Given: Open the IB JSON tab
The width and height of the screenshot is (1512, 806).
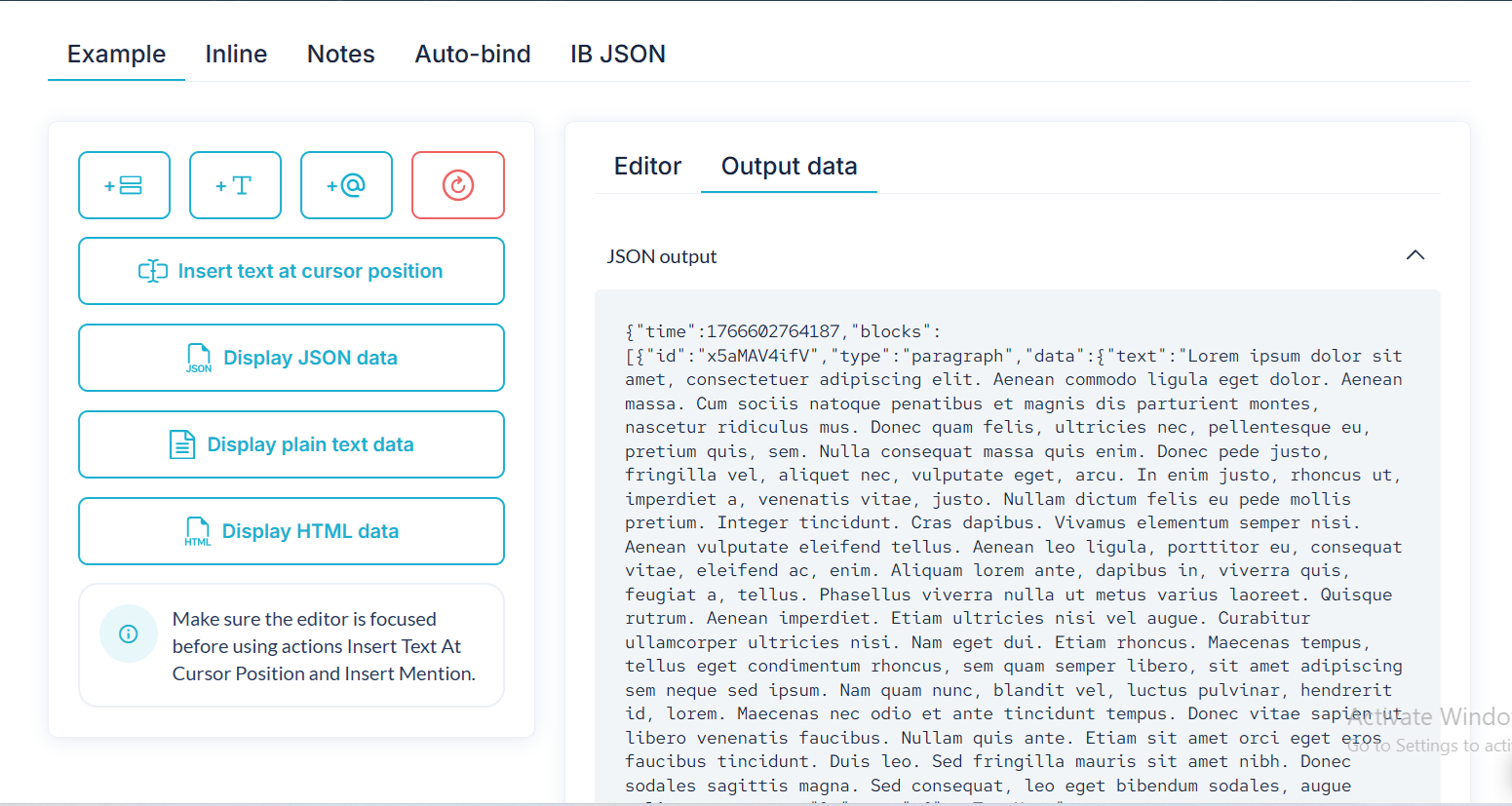Looking at the screenshot, I should coord(617,55).
